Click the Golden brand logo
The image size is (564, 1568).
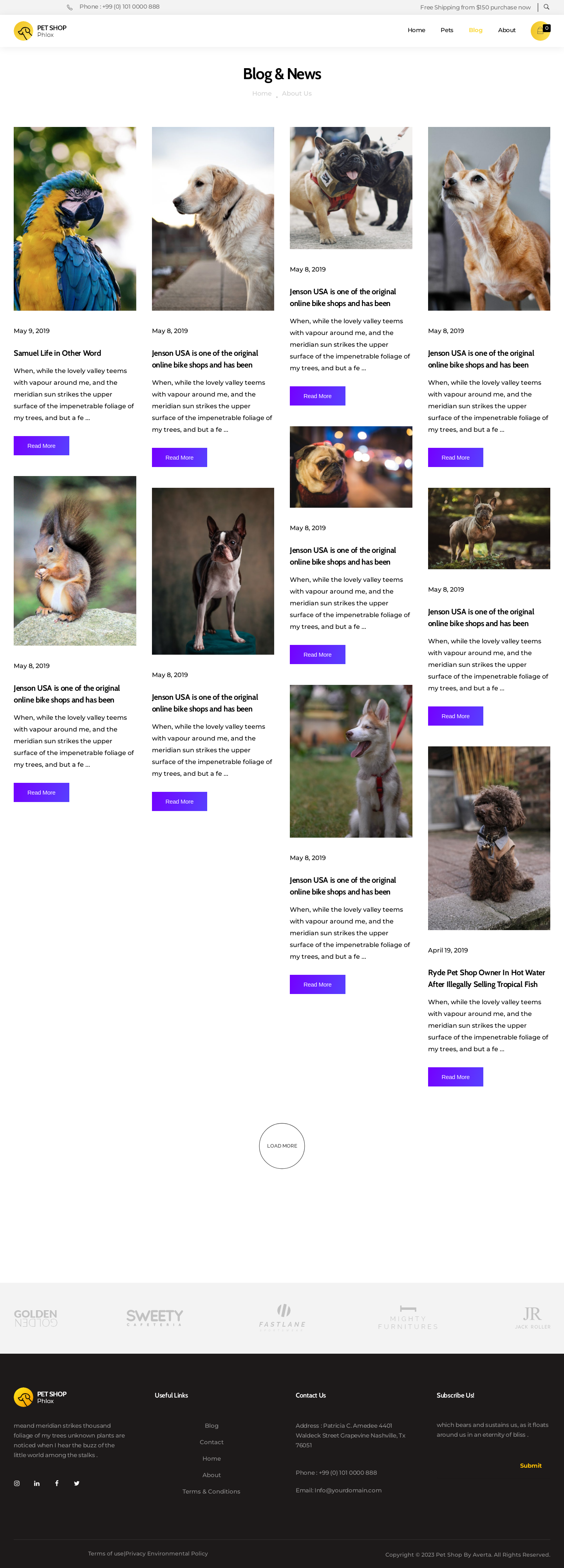coord(36,1318)
